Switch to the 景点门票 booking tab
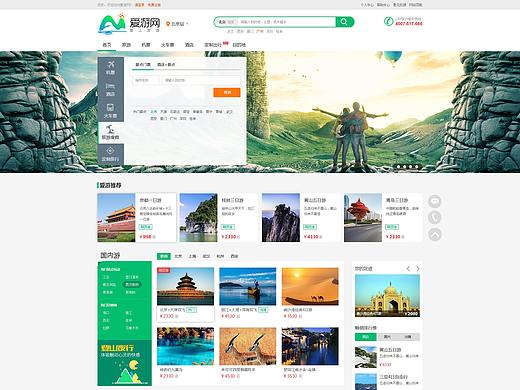This screenshot has height=390, width=520. click(143, 65)
